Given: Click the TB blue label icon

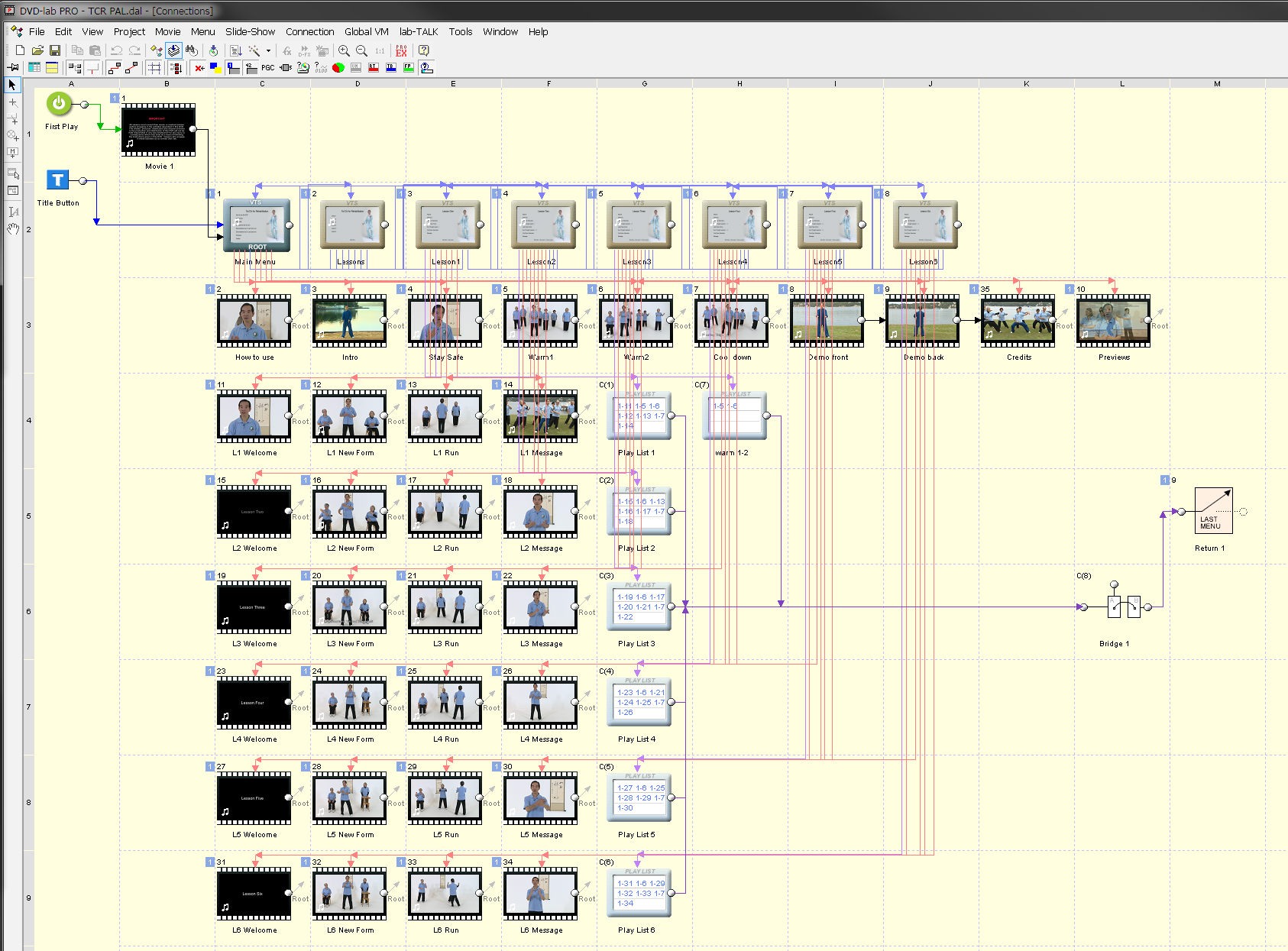Looking at the screenshot, I should pyautogui.click(x=391, y=68).
